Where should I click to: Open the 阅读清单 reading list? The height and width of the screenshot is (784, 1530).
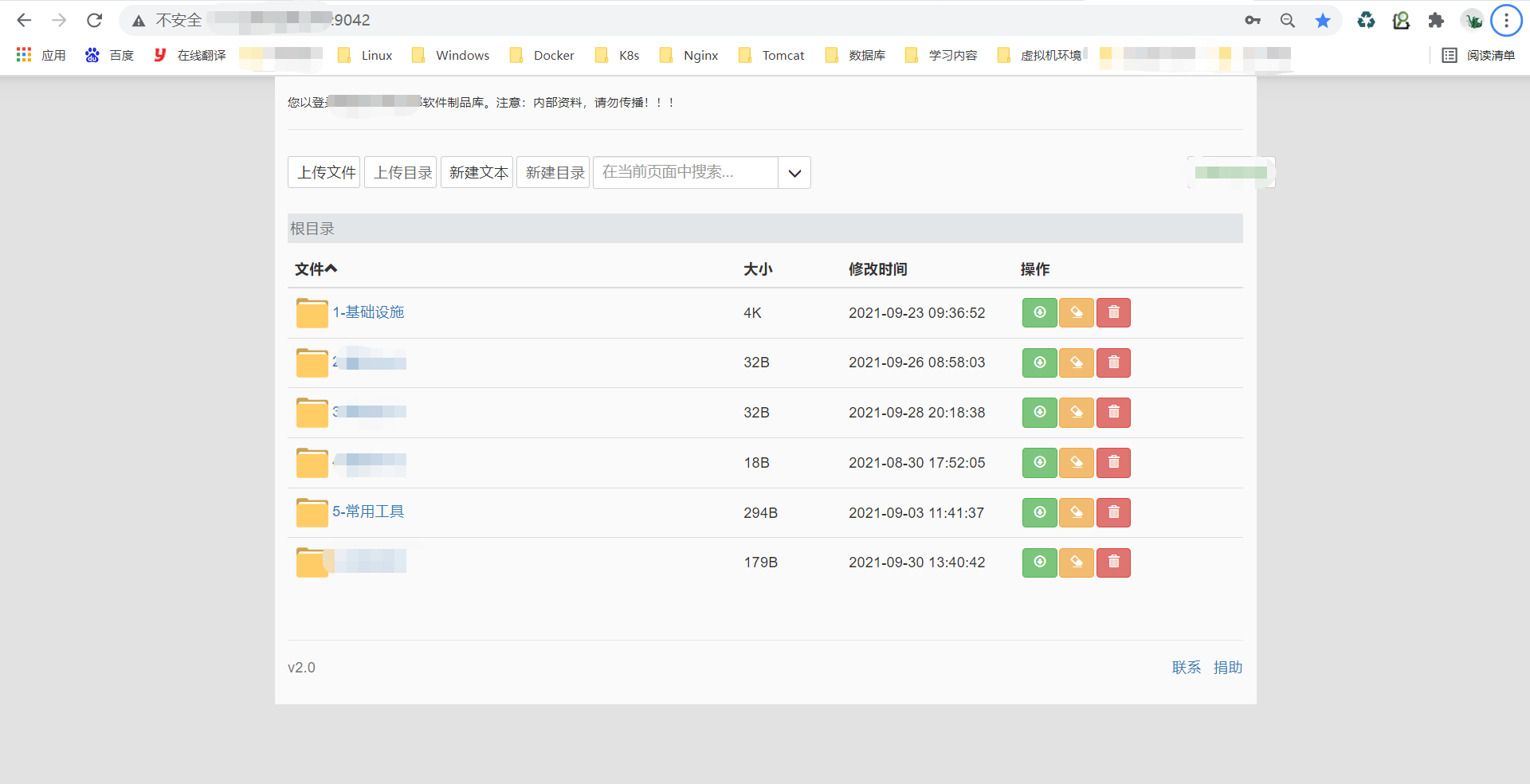click(x=1484, y=55)
